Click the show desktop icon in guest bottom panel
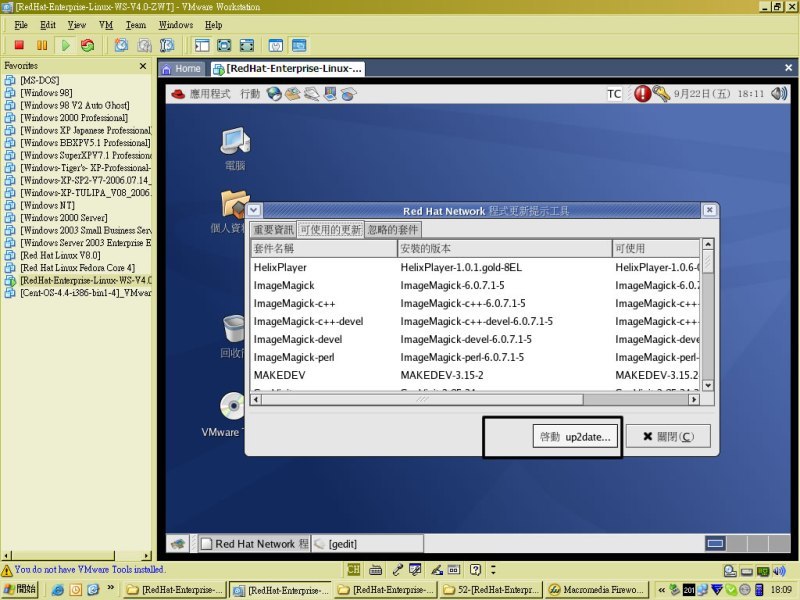Viewport: 800px width, 600px height. click(178, 544)
